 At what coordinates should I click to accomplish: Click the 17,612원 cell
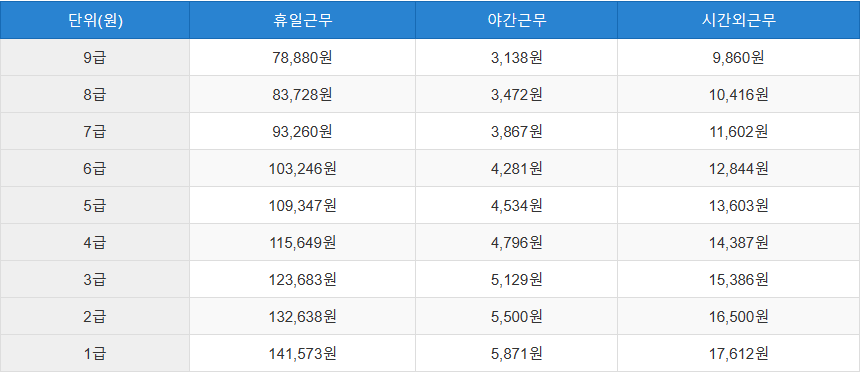click(x=739, y=353)
